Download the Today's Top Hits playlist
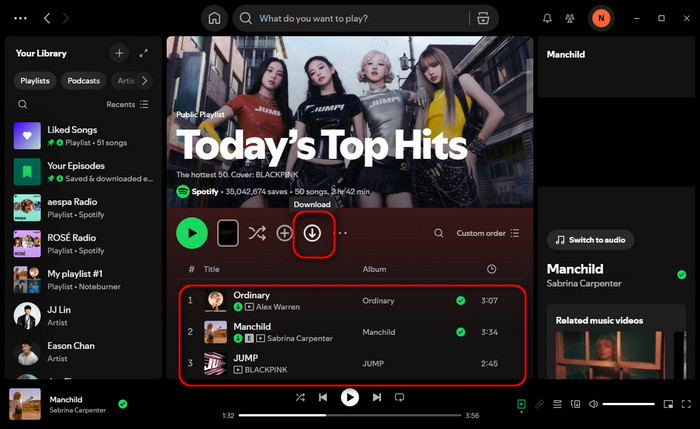Image resolution: width=700 pixels, height=429 pixels. [x=312, y=233]
